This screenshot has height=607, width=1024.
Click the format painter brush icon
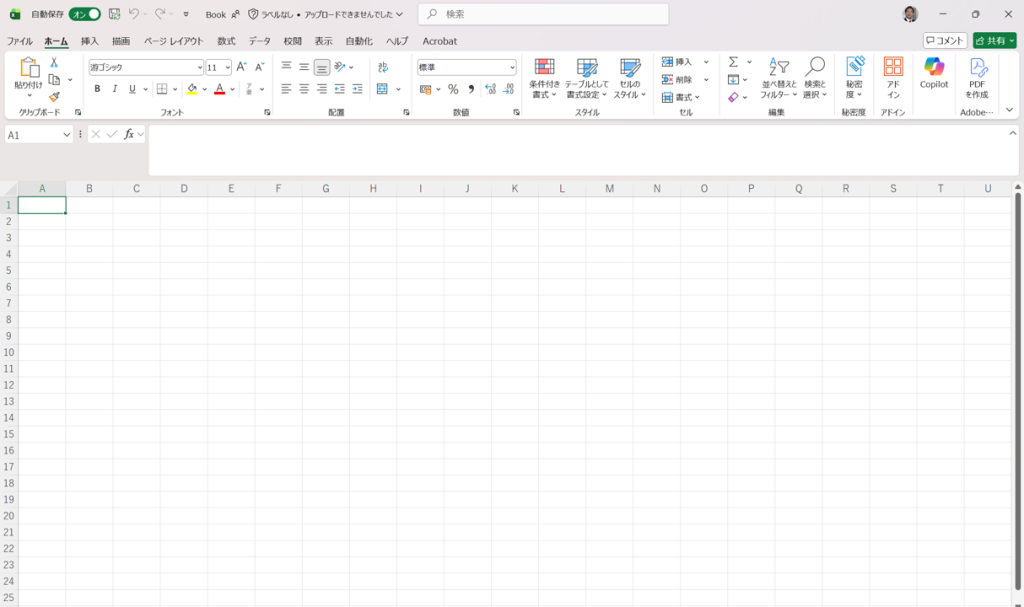coord(54,97)
